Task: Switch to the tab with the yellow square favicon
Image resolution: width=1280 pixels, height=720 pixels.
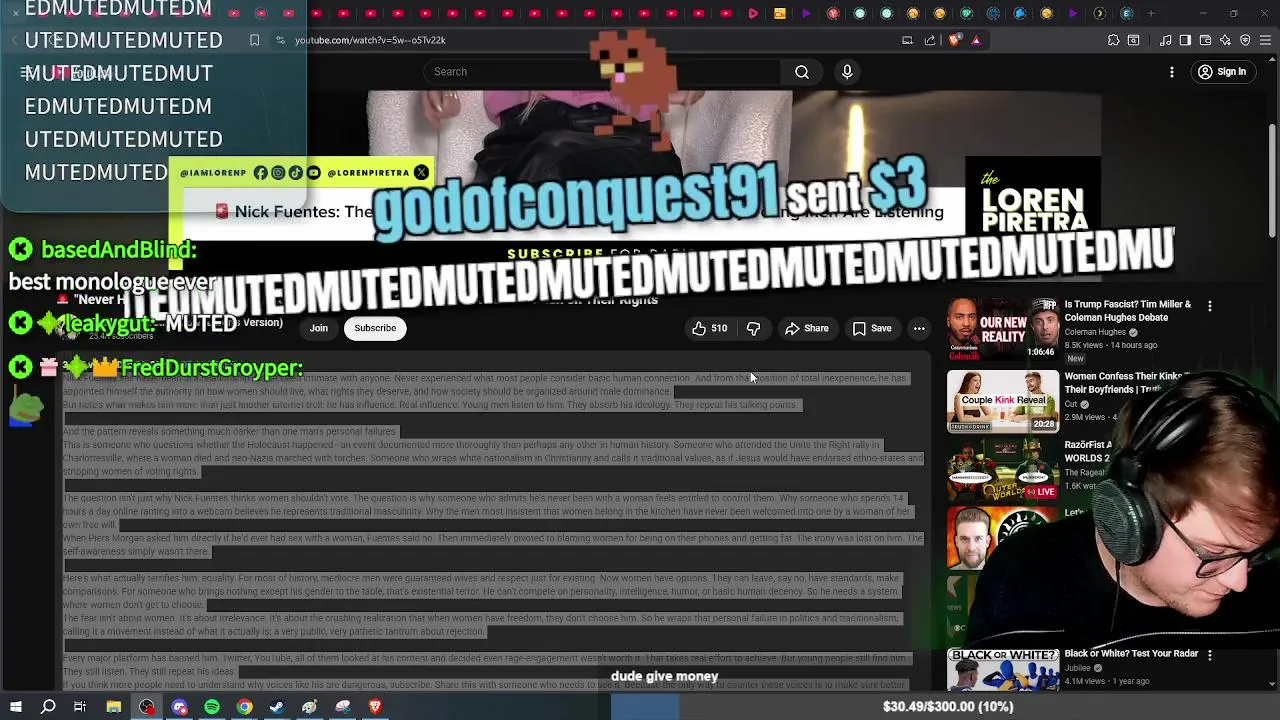Action: pos(780,13)
